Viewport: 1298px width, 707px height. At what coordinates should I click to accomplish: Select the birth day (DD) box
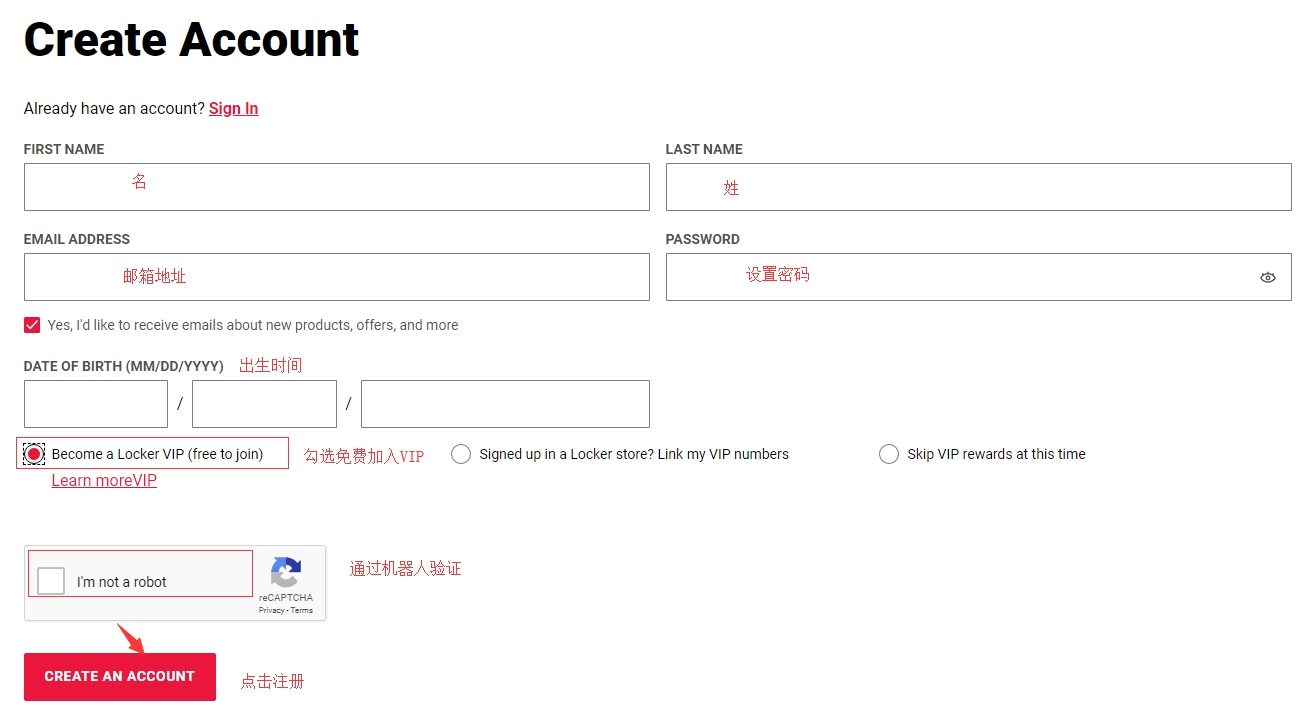(264, 404)
